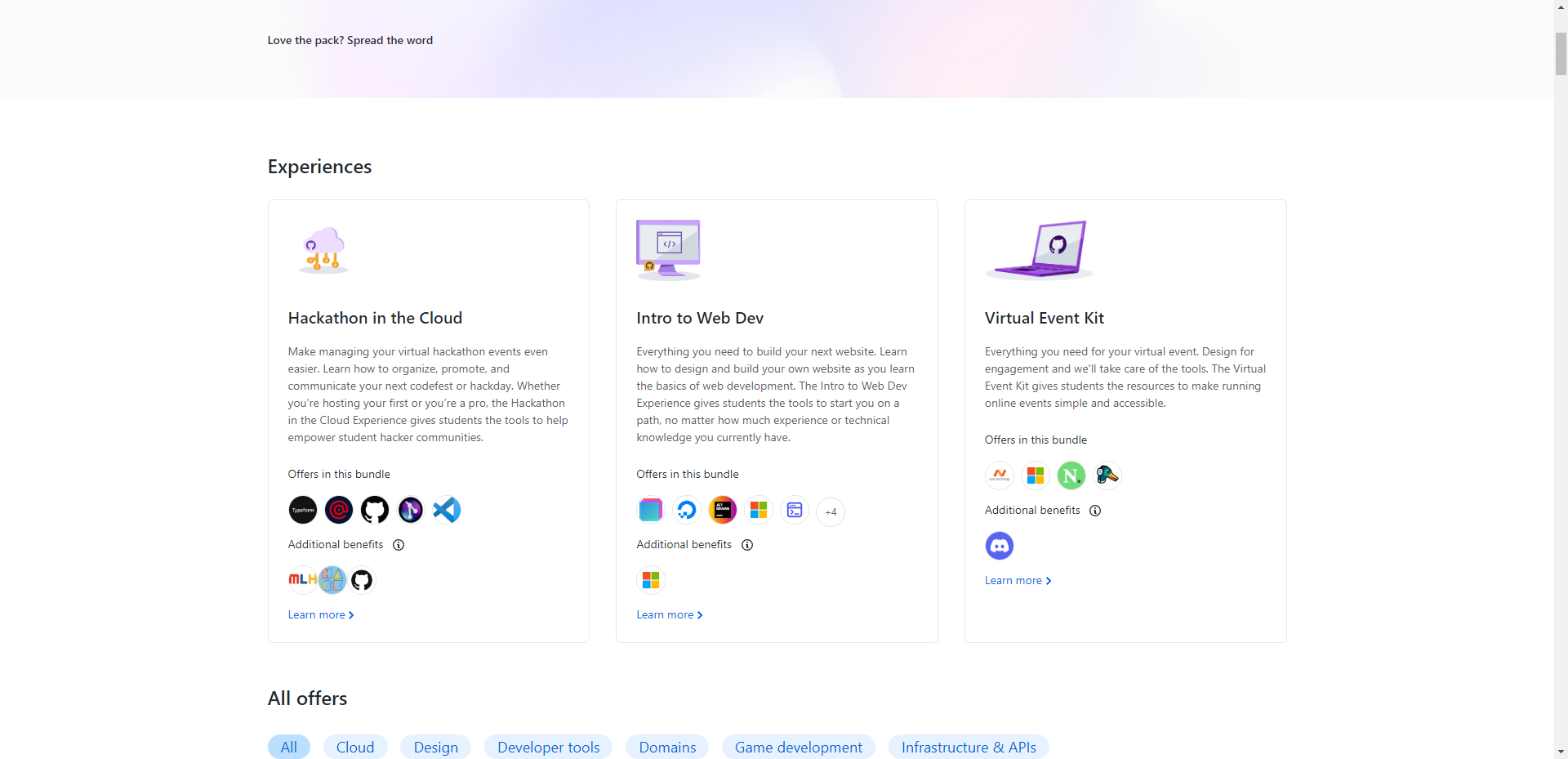This screenshot has height=759, width=1568.
Task: Open Learn more for Intro to Web Dev
Action: tap(670, 615)
